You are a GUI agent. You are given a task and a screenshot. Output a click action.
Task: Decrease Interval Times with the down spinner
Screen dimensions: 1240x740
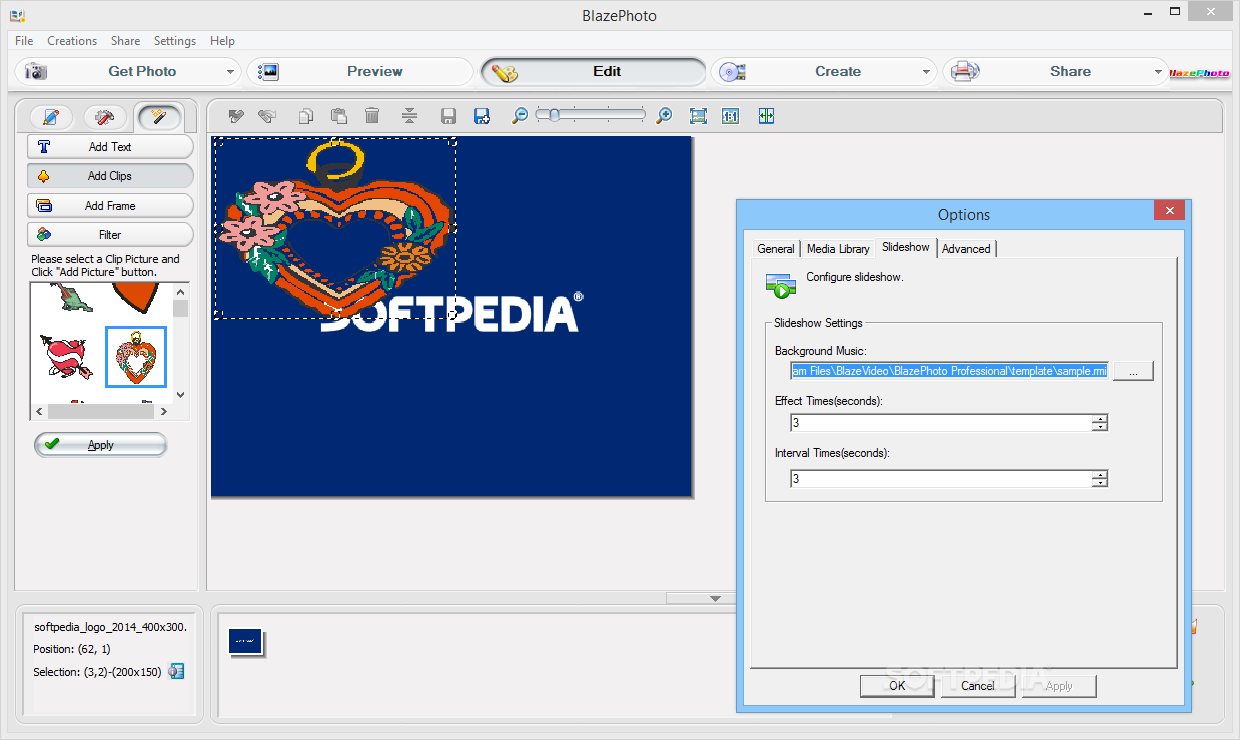pyautogui.click(x=1100, y=483)
